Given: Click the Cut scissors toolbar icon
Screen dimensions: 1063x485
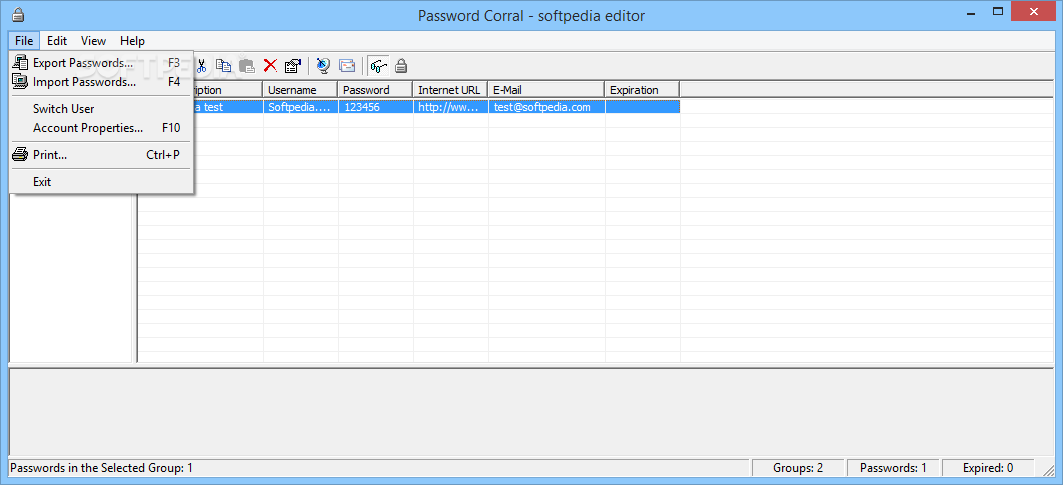Looking at the screenshot, I should [201, 66].
